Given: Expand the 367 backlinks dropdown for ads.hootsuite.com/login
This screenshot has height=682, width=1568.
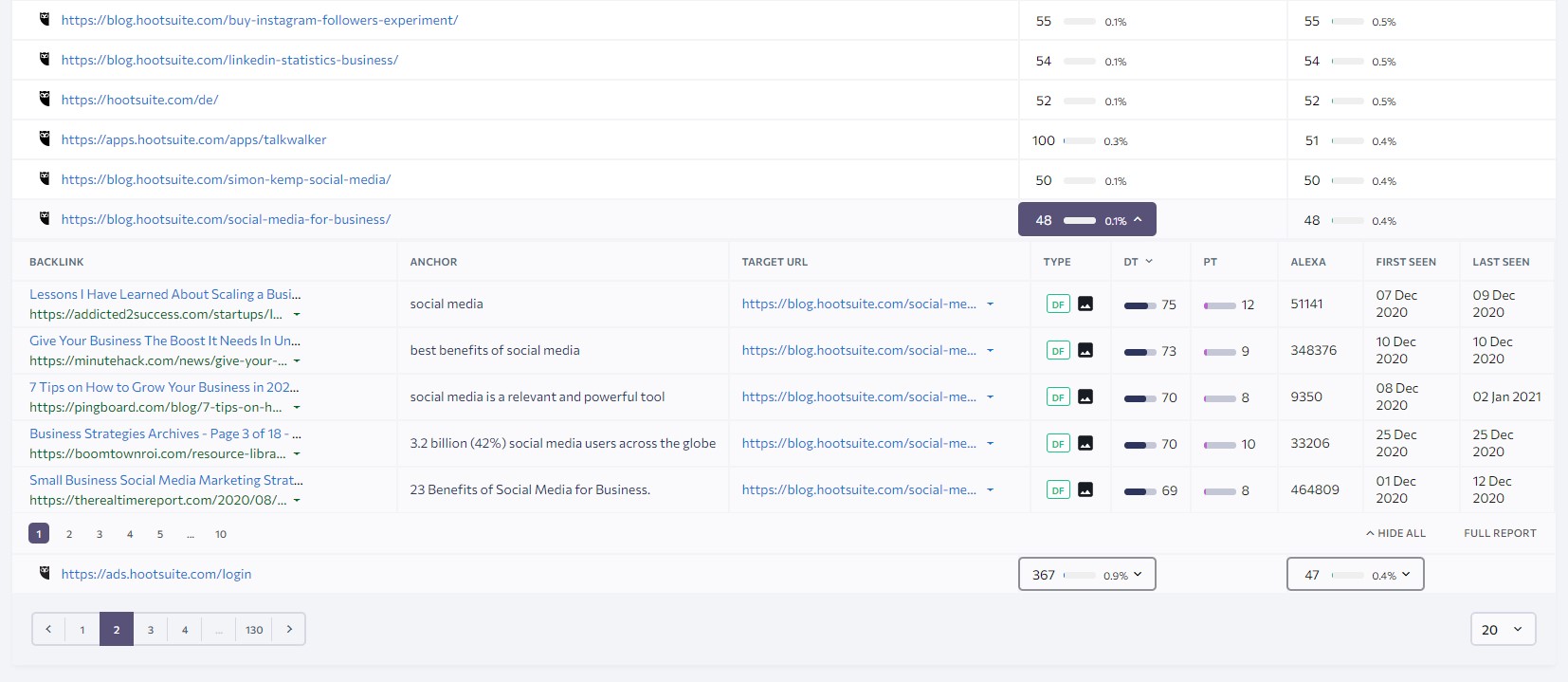Looking at the screenshot, I should (x=1087, y=574).
